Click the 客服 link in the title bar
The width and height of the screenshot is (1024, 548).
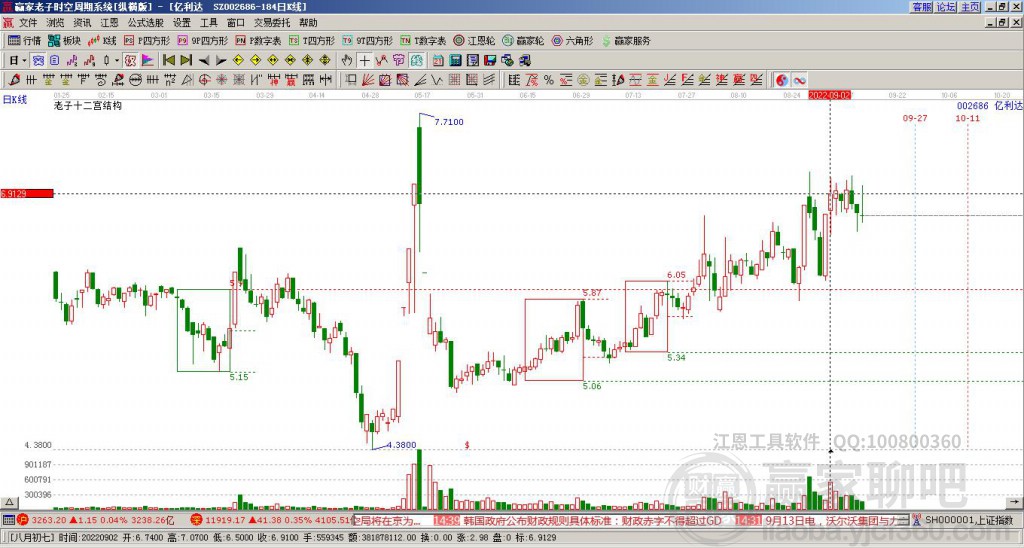click(x=922, y=7)
